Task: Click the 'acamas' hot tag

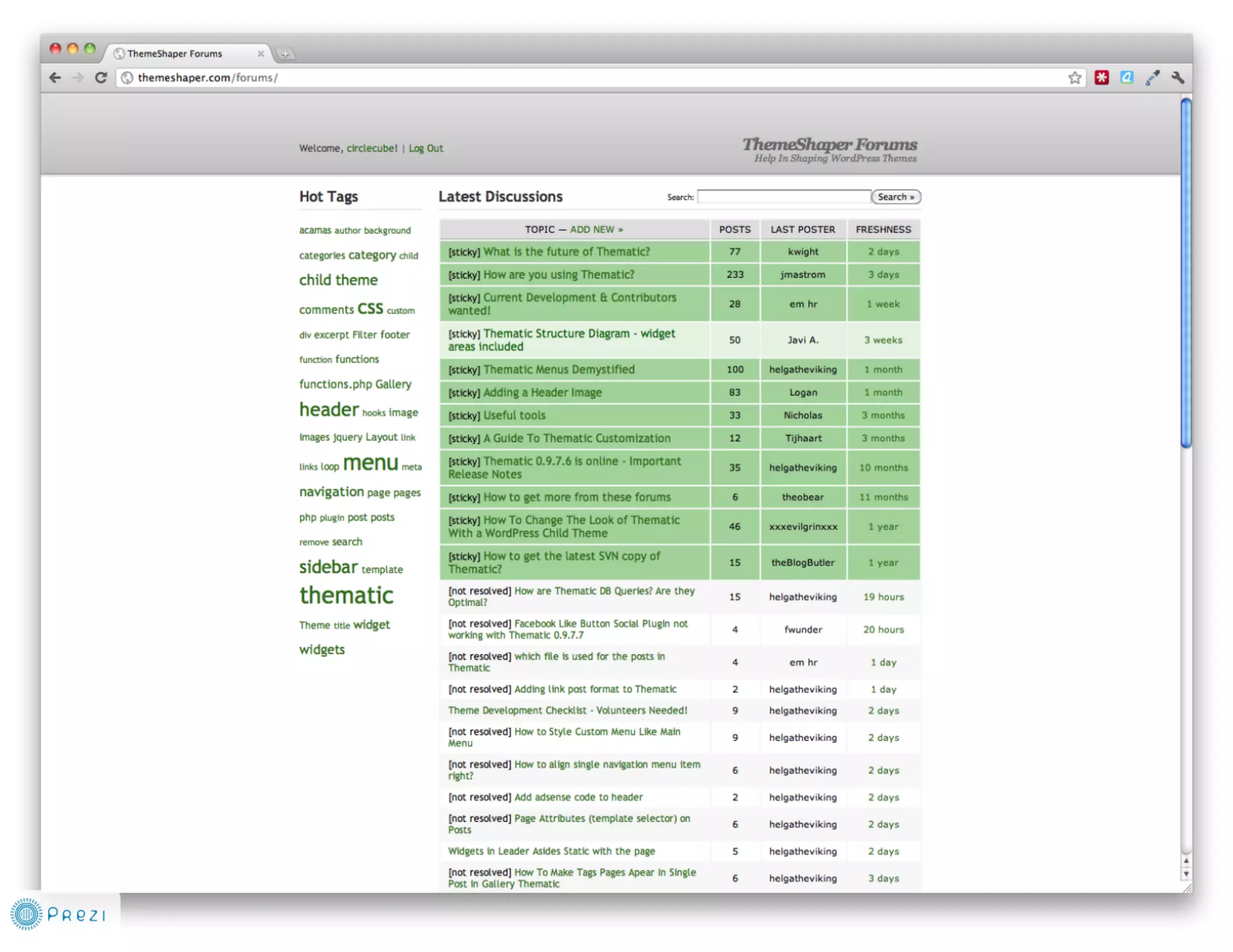Action: tap(315, 230)
